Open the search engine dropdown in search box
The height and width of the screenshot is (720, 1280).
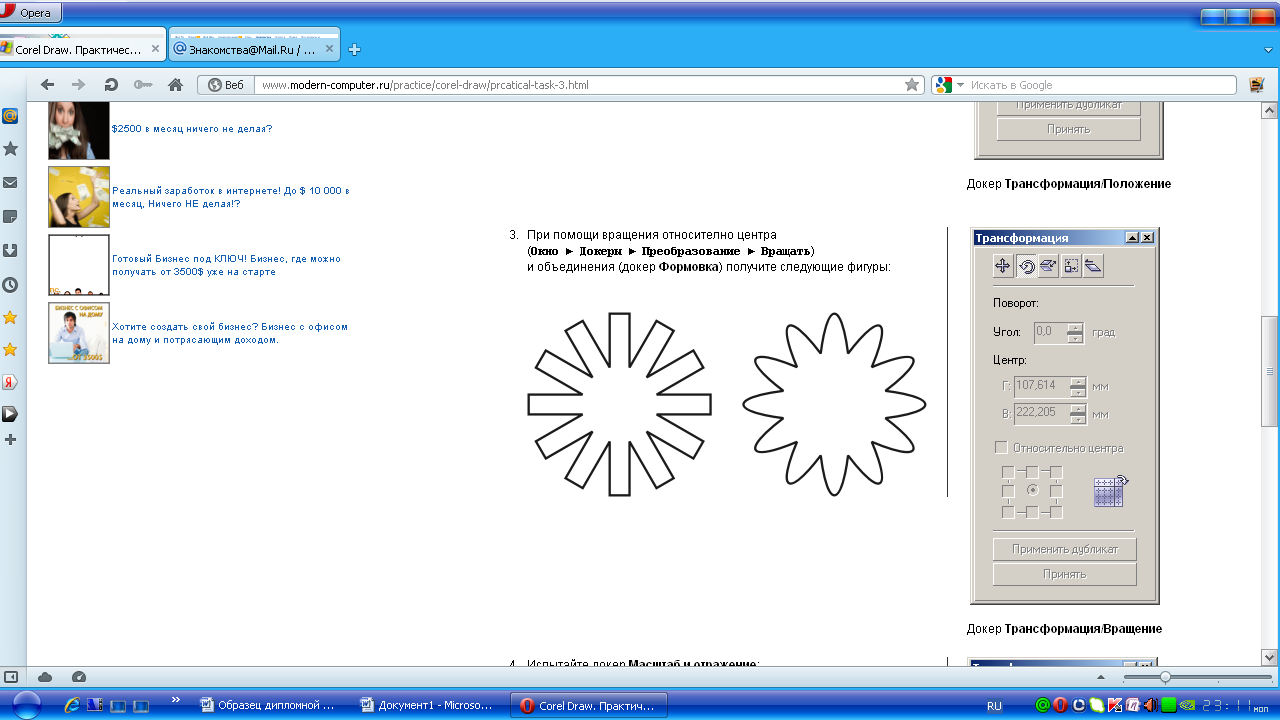[960, 85]
